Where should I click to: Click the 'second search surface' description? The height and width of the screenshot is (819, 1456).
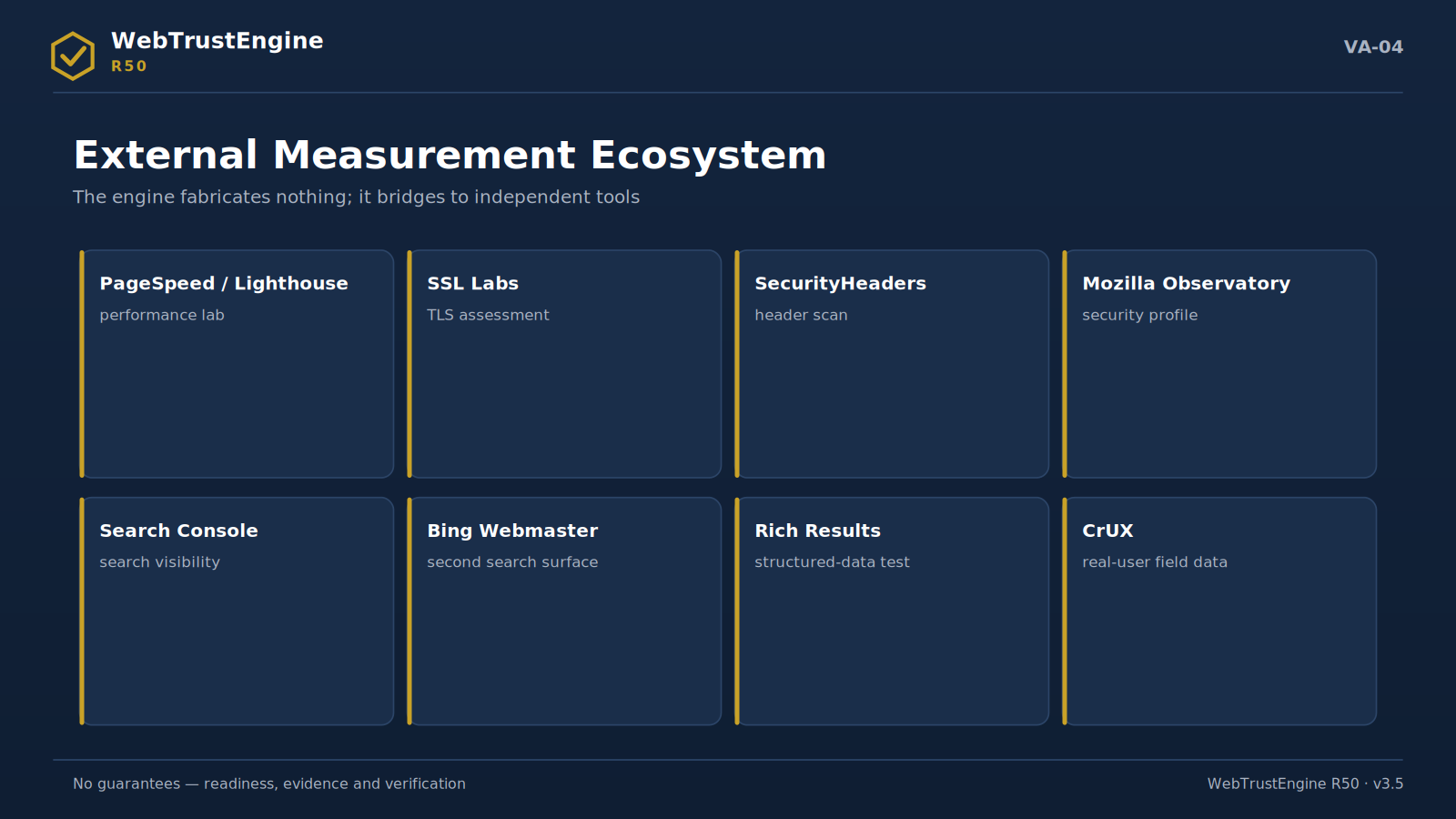pos(512,562)
